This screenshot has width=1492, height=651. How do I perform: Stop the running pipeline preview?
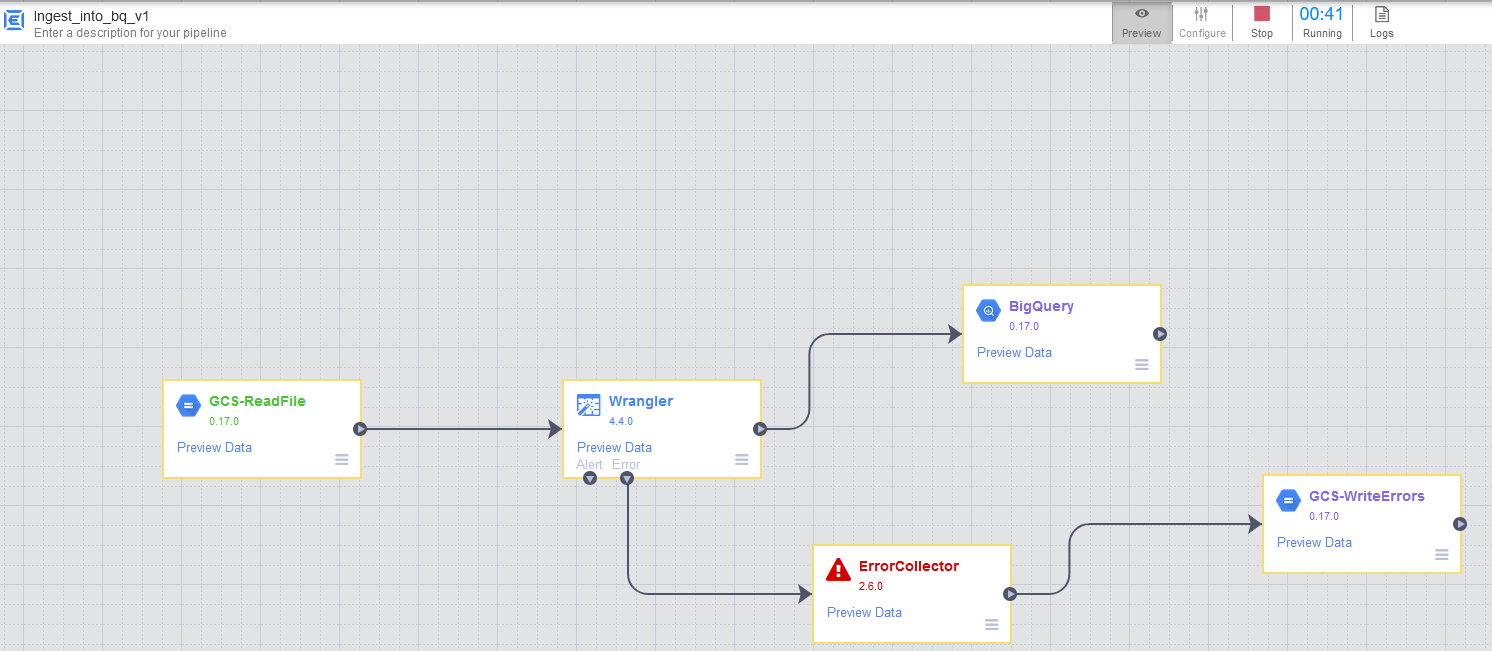click(x=1262, y=23)
